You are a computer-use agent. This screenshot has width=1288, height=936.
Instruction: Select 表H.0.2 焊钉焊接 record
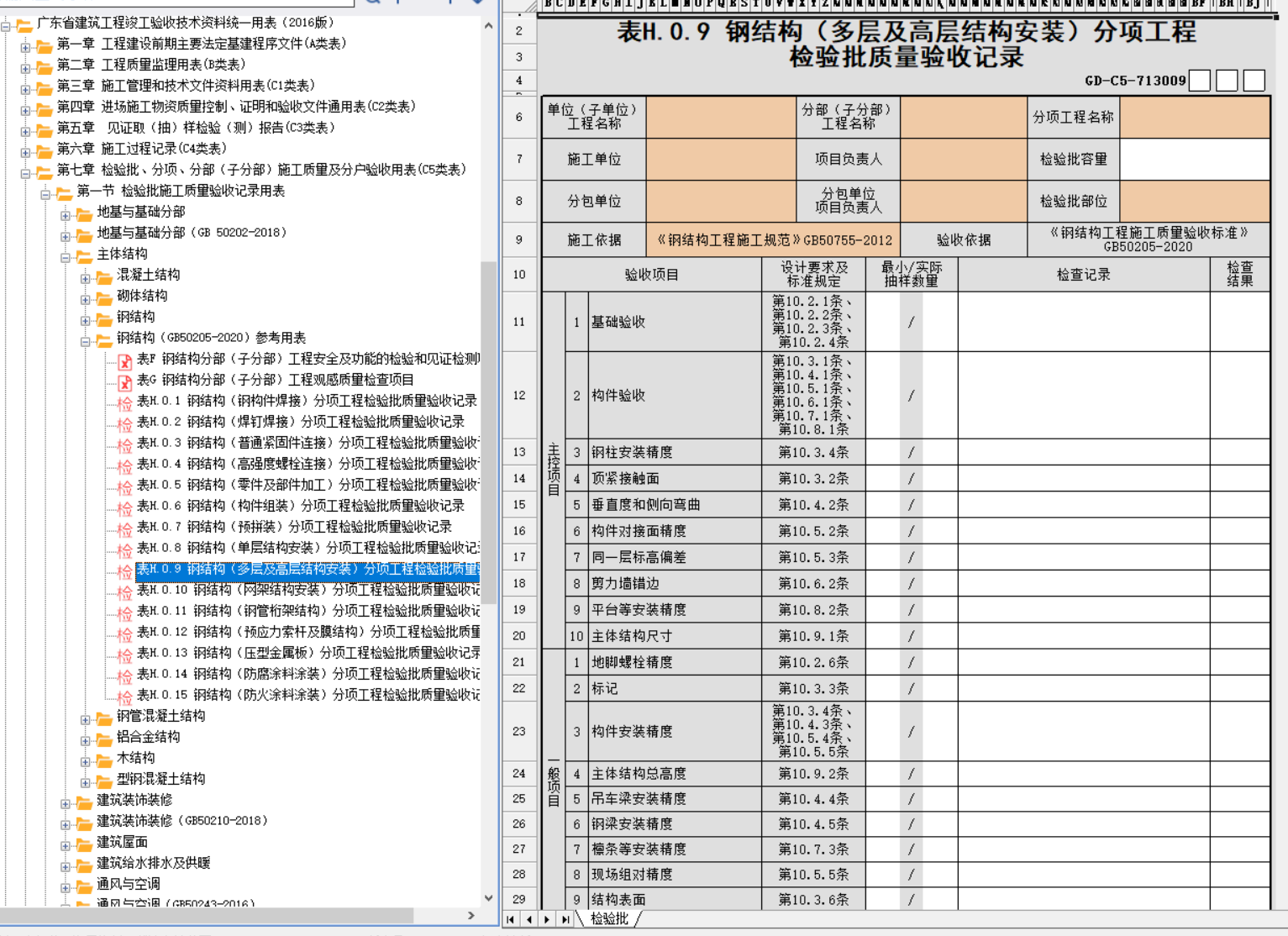tap(300, 422)
